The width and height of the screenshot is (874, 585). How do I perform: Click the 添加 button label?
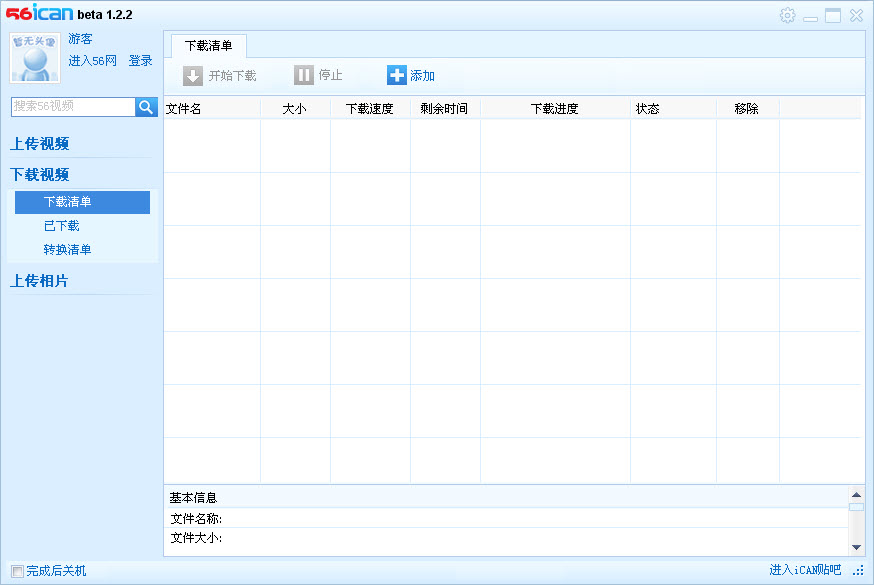tap(423, 75)
